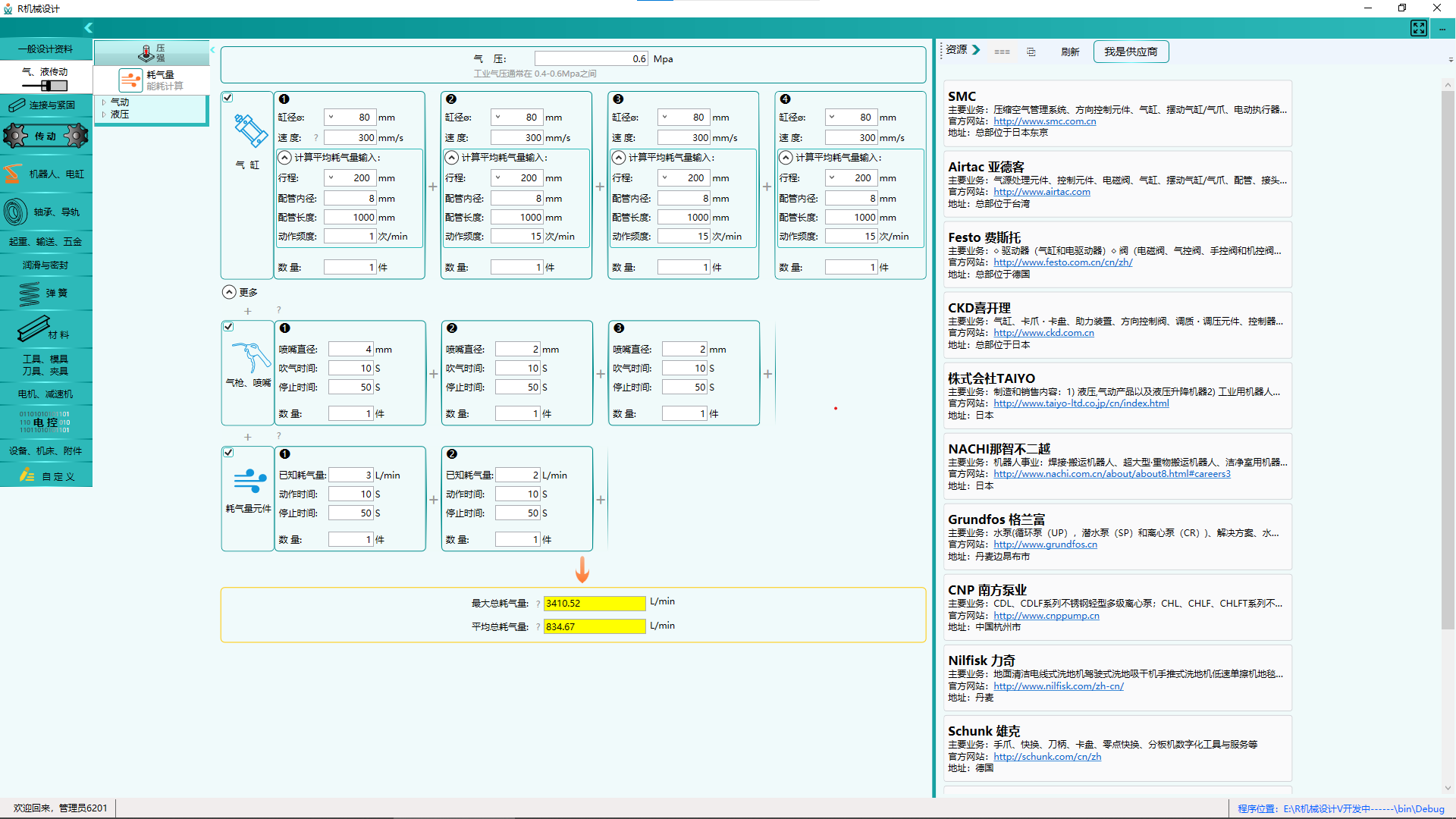The height and width of the screenshot is (819, 1456).
Task: Collapse the 更多 section expander
Action: coord(229,292)
